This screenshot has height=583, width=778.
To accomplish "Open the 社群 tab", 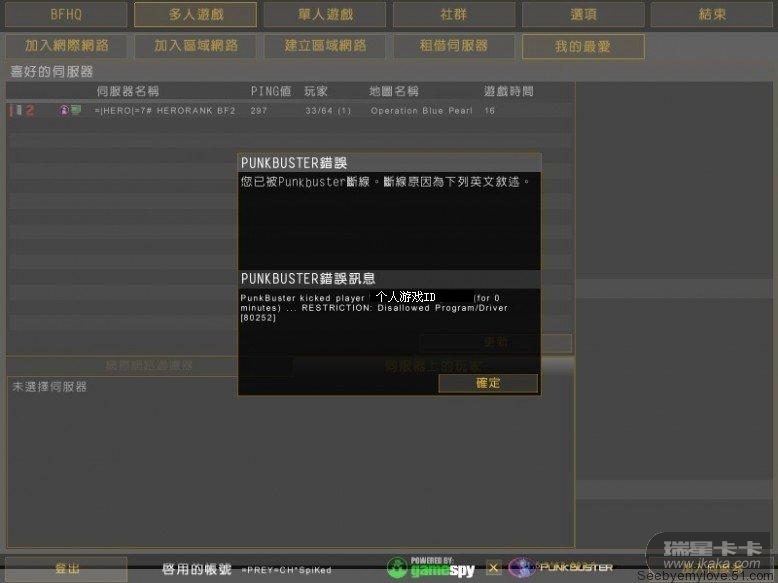I will [x=454, y=14].
